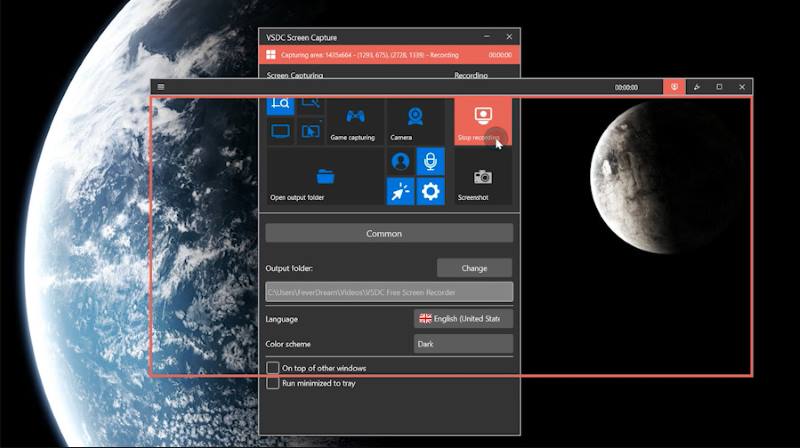Screen dimensions: 800x448
Task: Toggle the webcam overlay user tile
Action: coord(401,162)
